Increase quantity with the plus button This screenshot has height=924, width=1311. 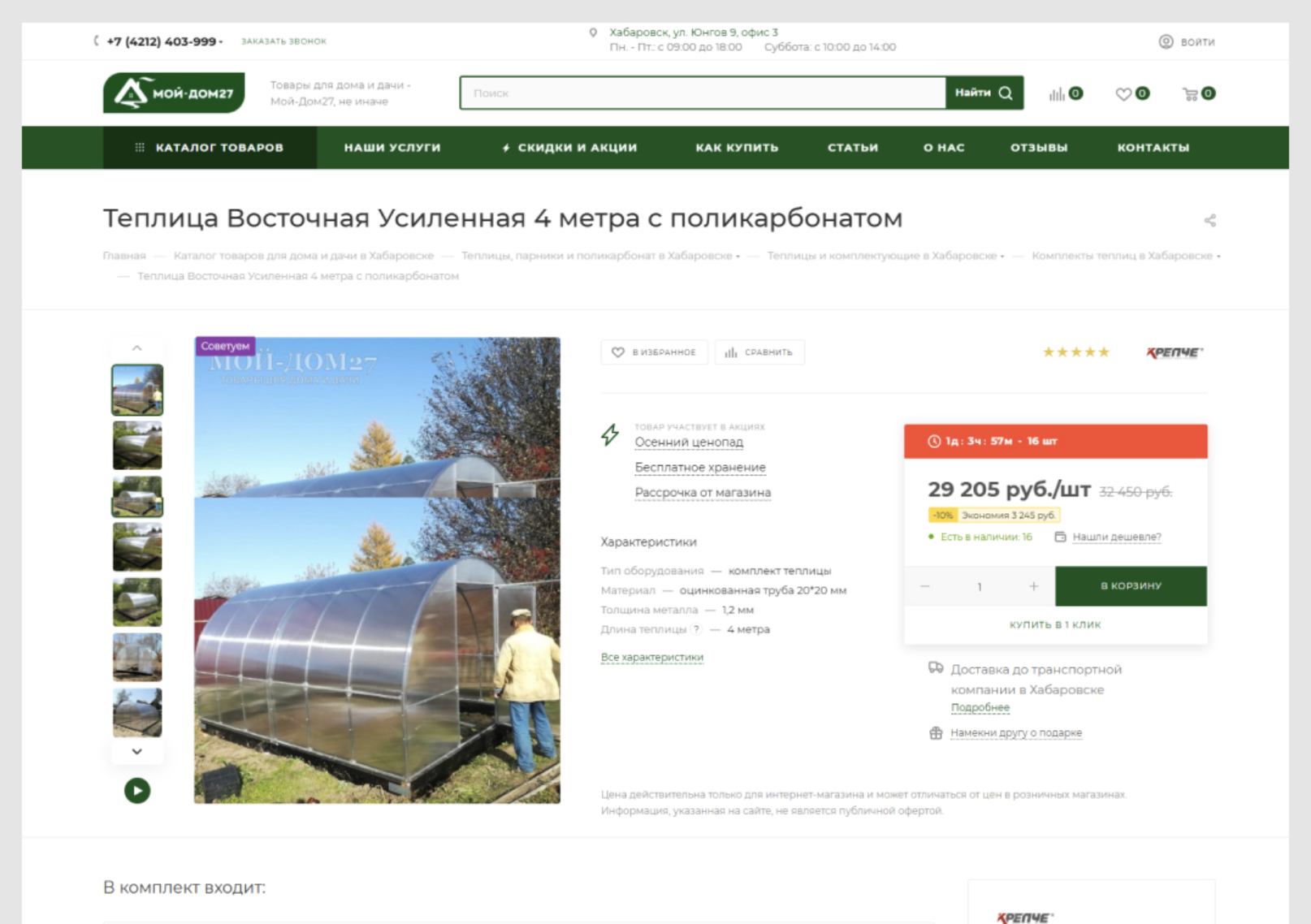[x=1033, y=586]
